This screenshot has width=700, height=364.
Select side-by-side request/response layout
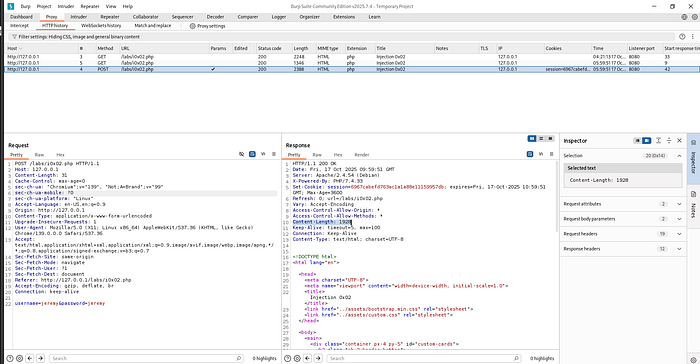[x=532, y=139]
